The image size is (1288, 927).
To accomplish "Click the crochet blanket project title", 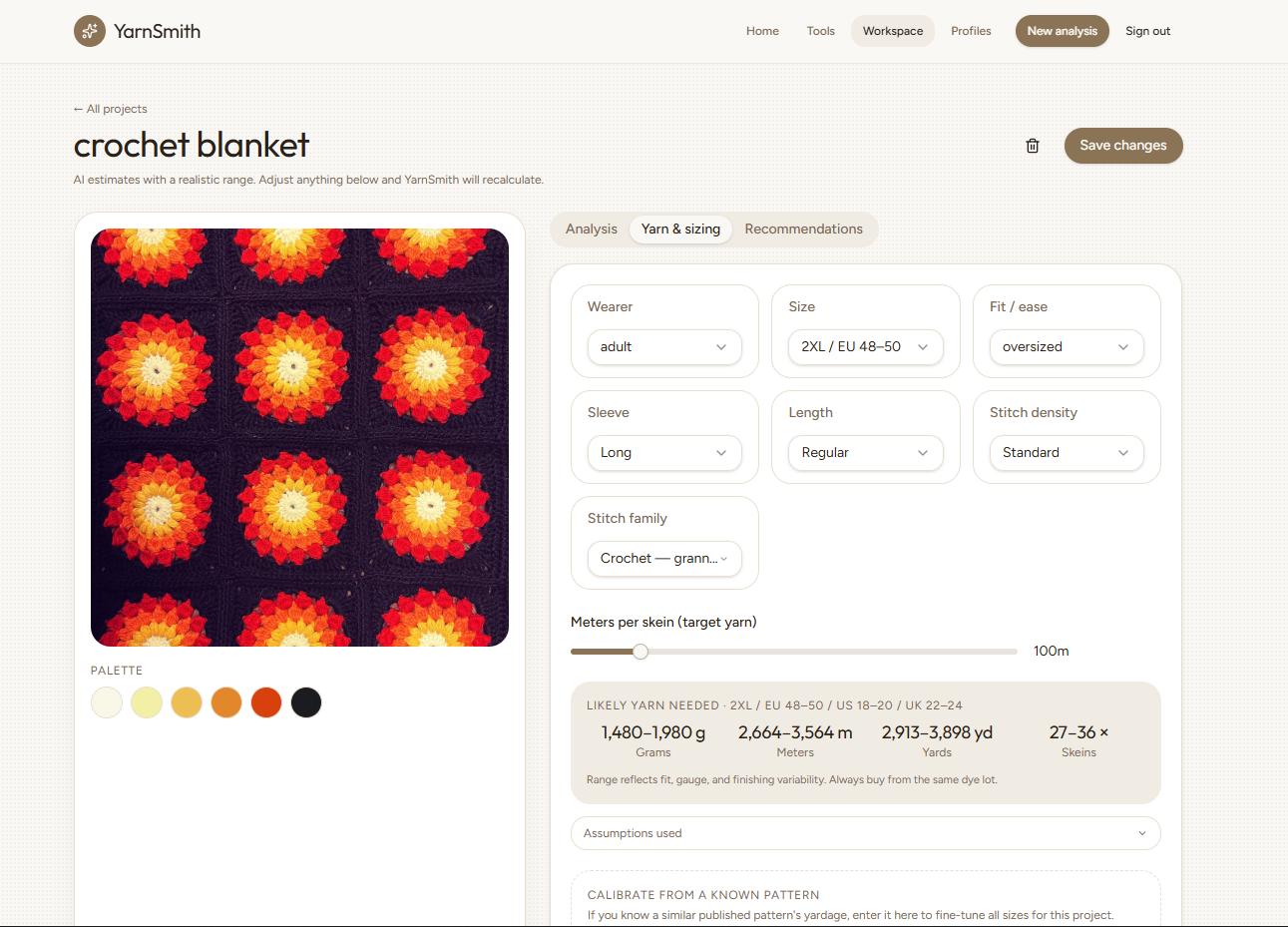I will click(192, 146).
